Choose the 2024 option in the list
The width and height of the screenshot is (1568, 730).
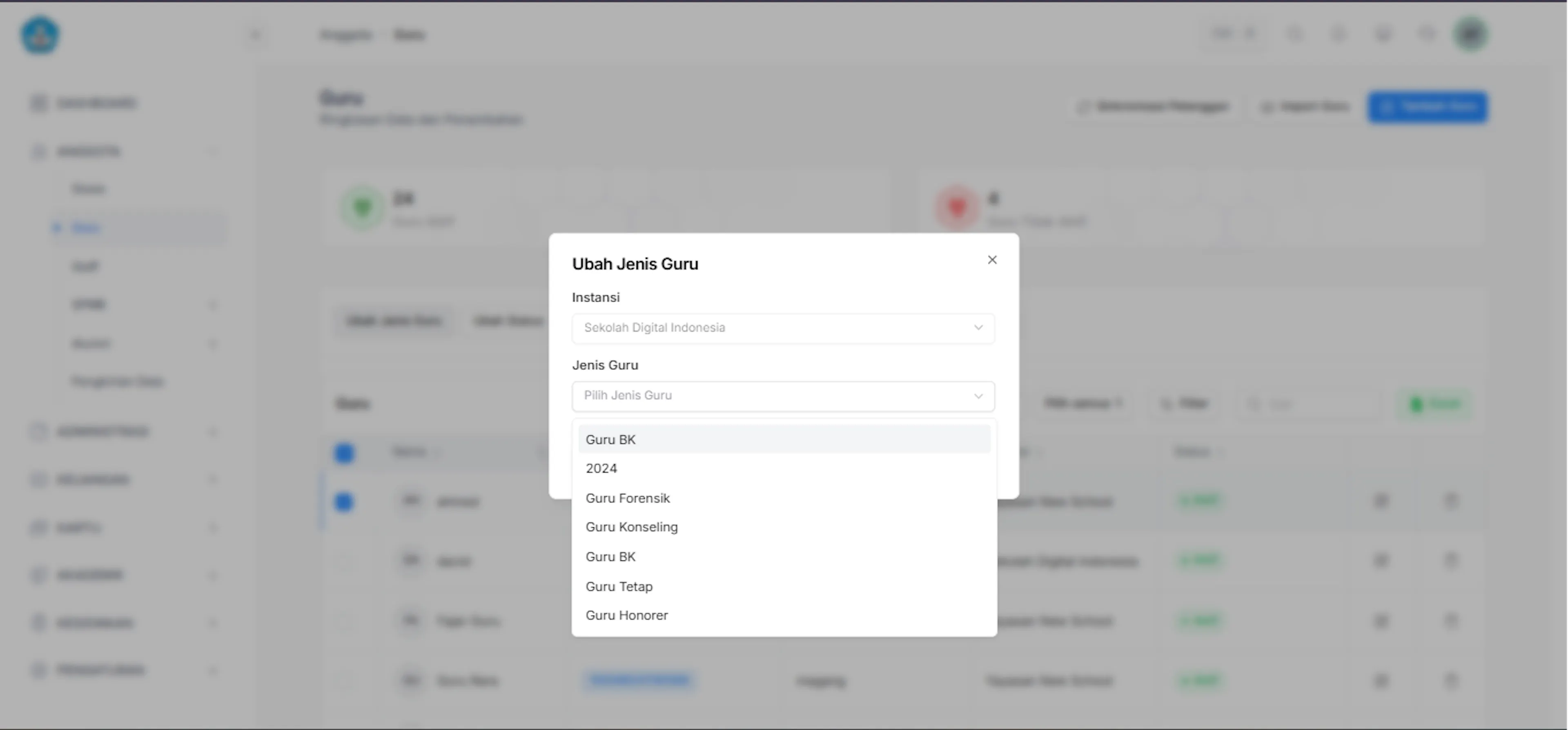point(784,469)
